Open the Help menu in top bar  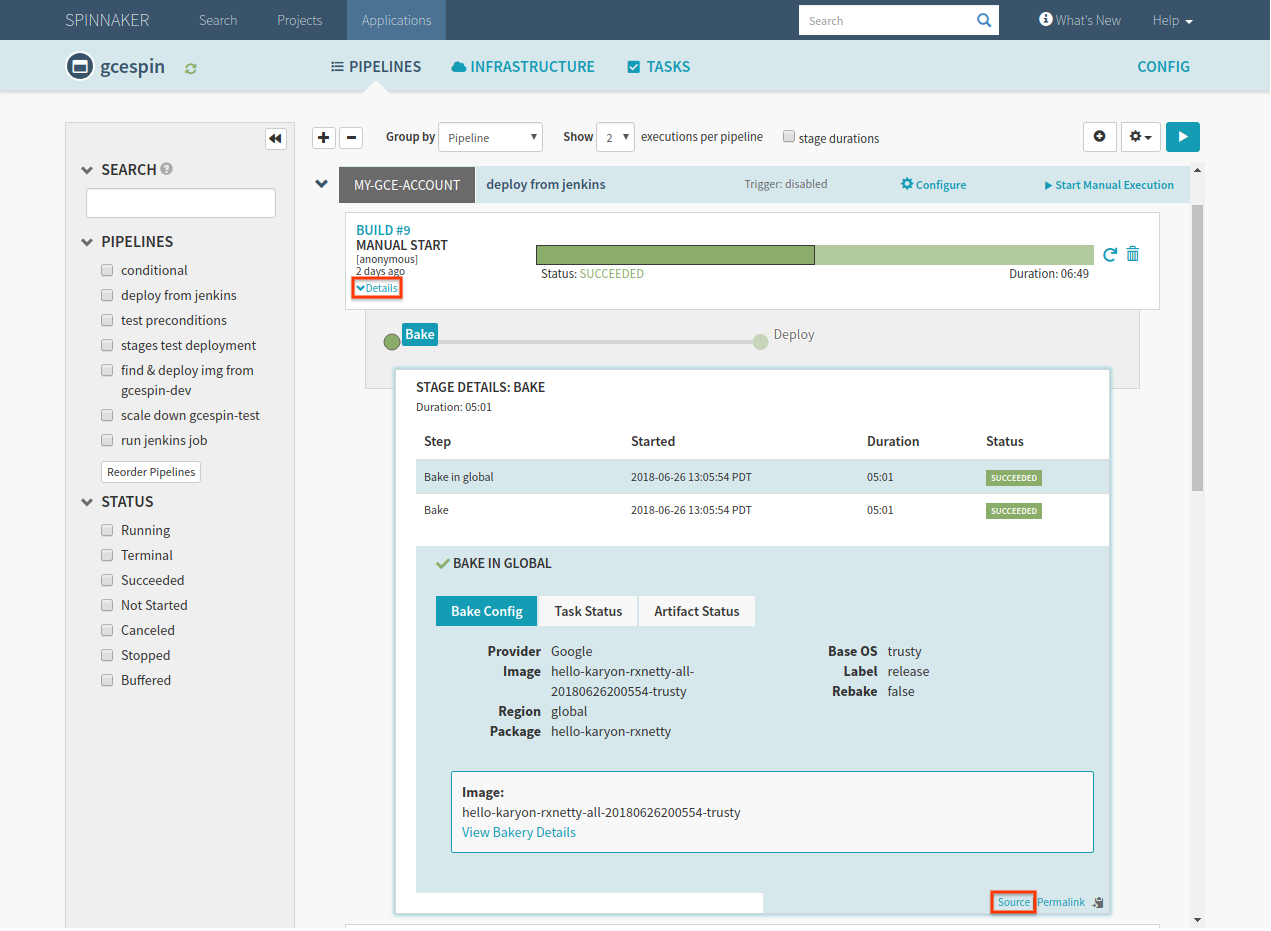pos(1172,20)
